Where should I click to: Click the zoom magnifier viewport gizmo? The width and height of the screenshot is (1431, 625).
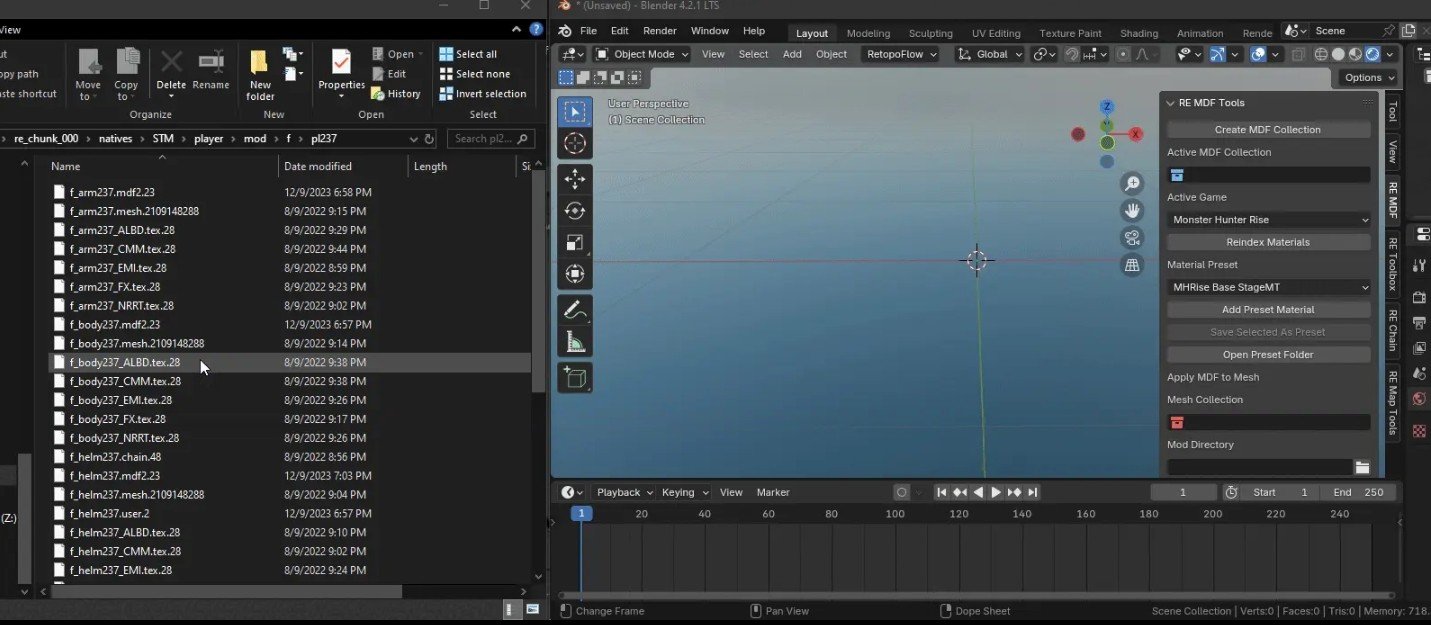click(1132, 183)
